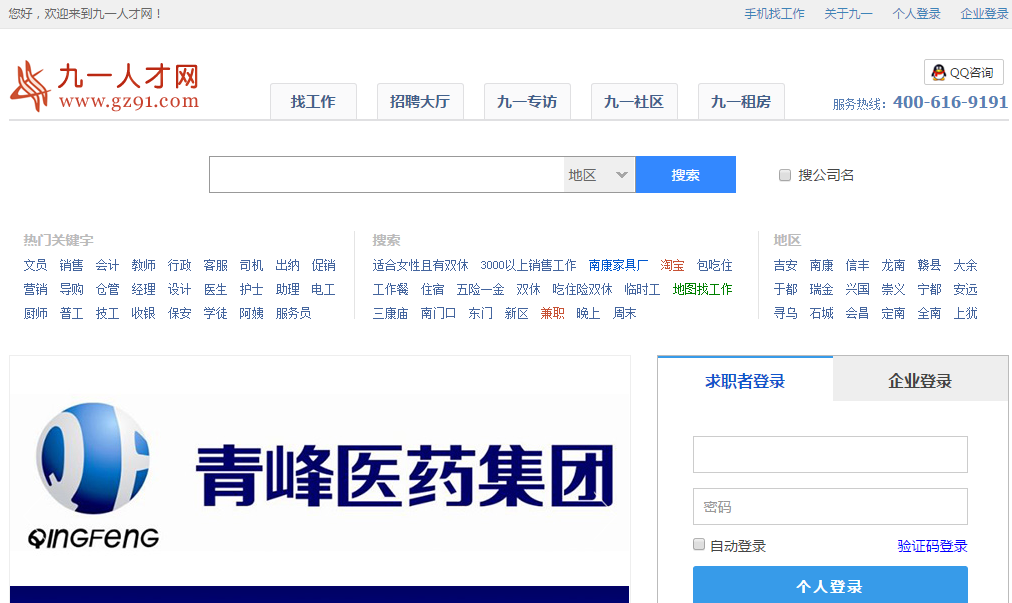Viewport: 1012px width, 603px height.
Task: Choose the 上犹 region link
Action: click(x=966, y=313)
